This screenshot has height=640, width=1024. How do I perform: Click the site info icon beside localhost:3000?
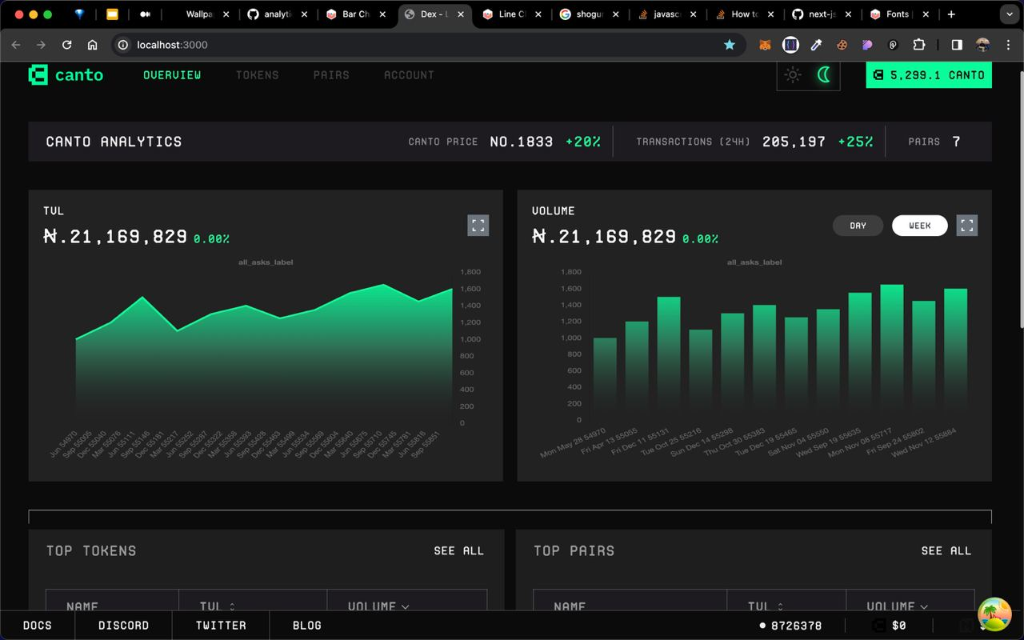(x=122, y=44)
